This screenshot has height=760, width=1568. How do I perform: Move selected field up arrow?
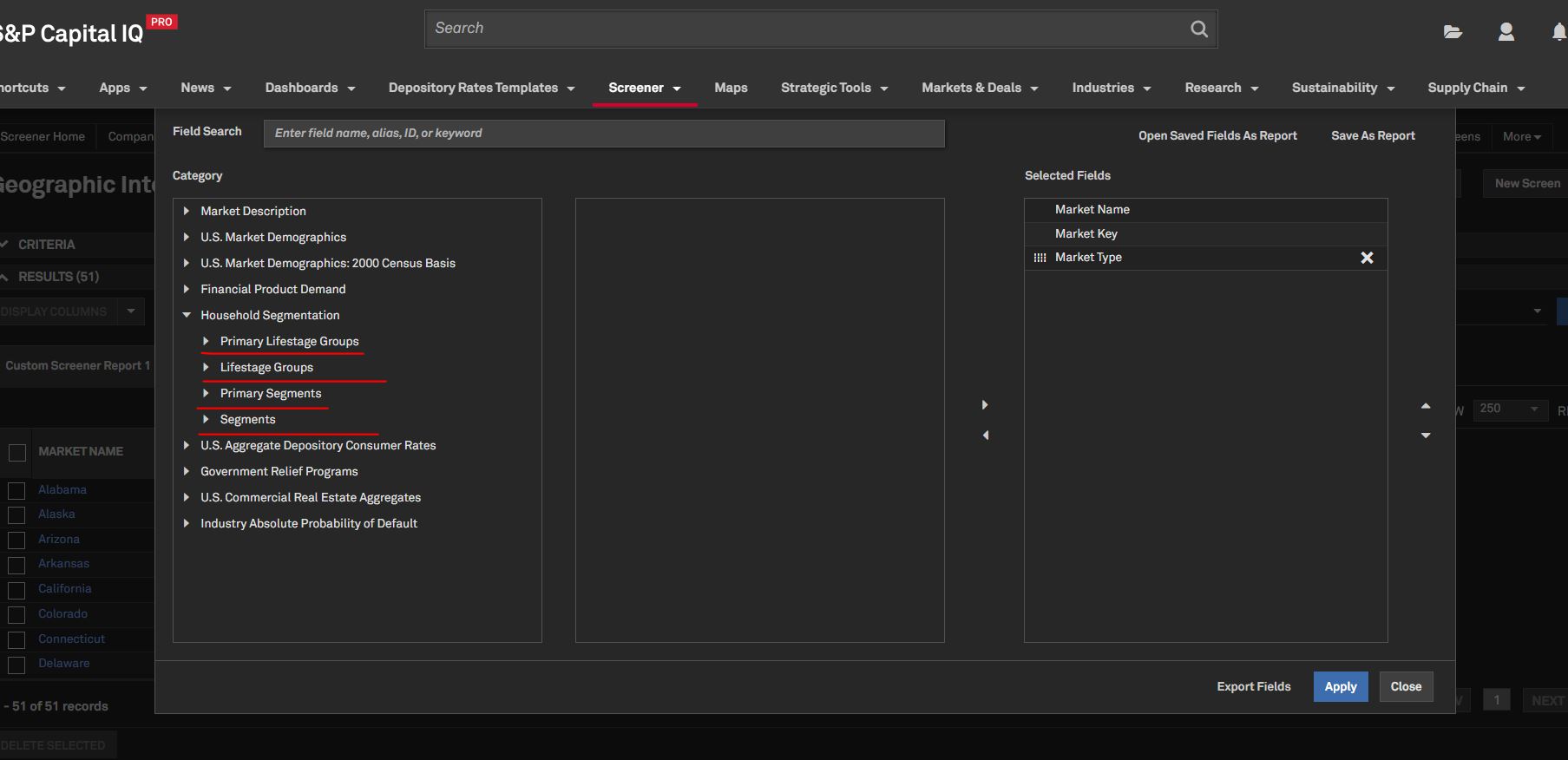coord(1425,406)
